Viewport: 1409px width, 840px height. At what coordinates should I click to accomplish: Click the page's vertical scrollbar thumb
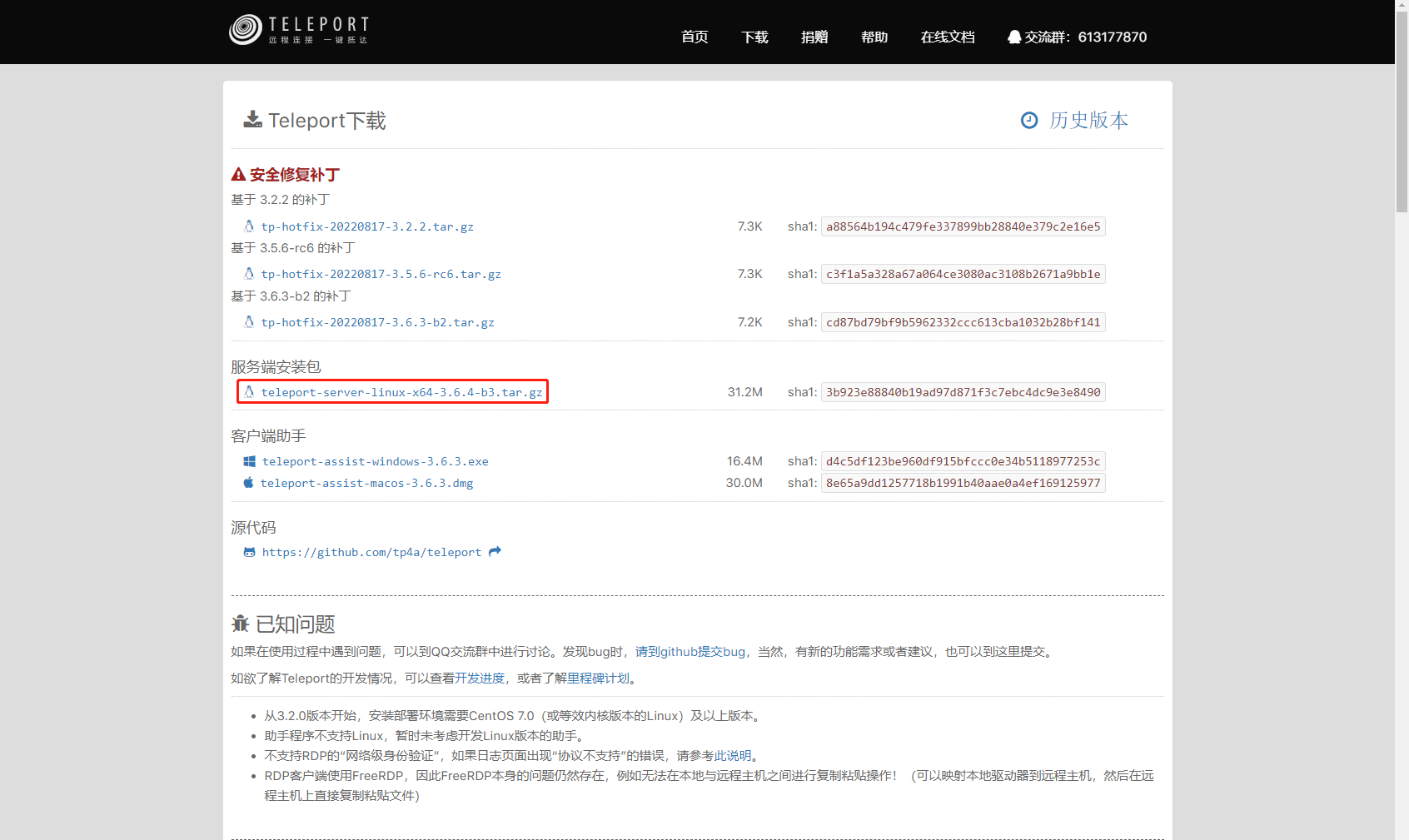click(1402, 113)
